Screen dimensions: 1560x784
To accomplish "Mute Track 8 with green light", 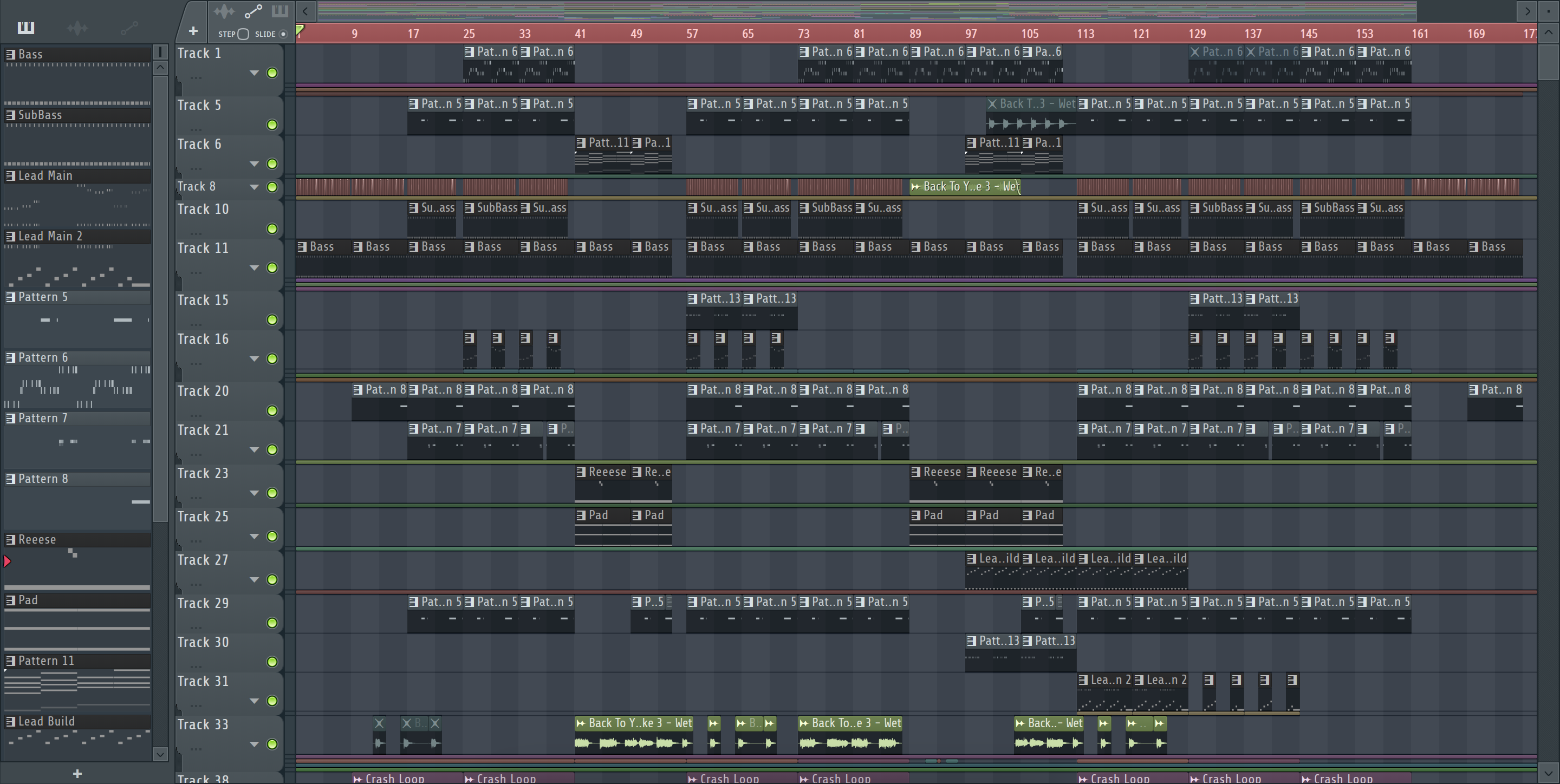I will point(272,187).
